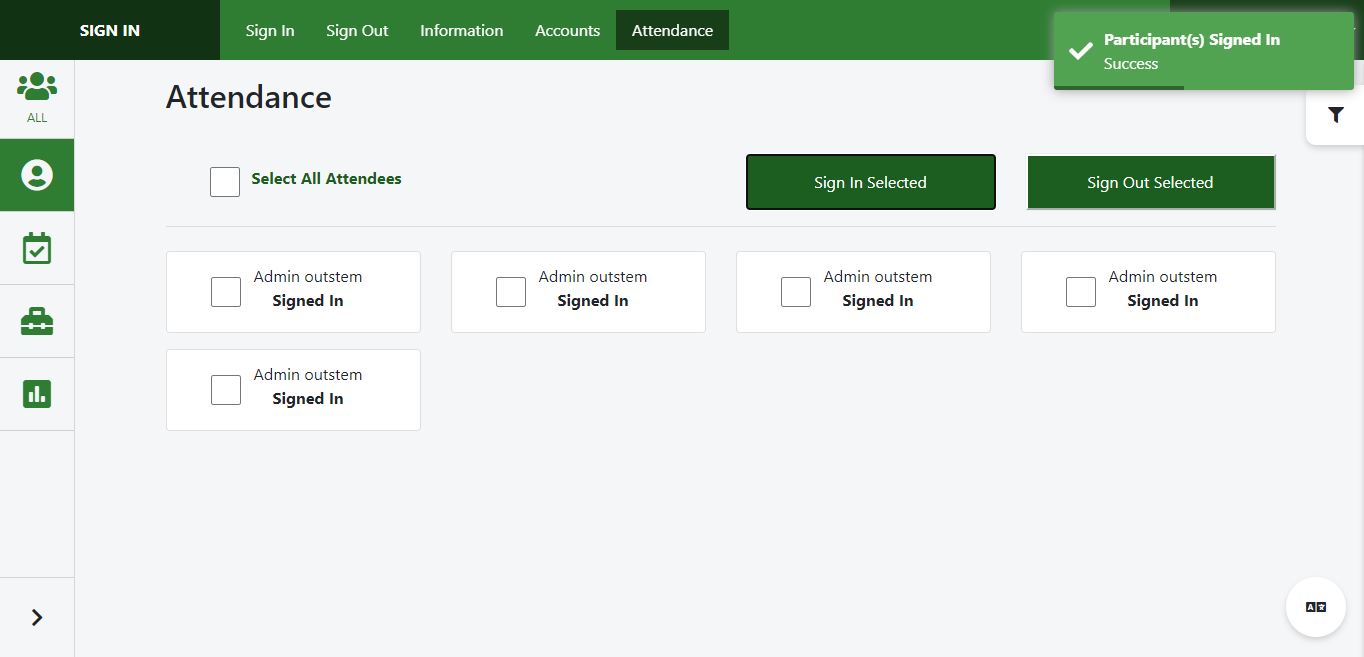Click the Sign In Selected button
1364x657 pixels.
pyautogui.click(x=870, y=182)
